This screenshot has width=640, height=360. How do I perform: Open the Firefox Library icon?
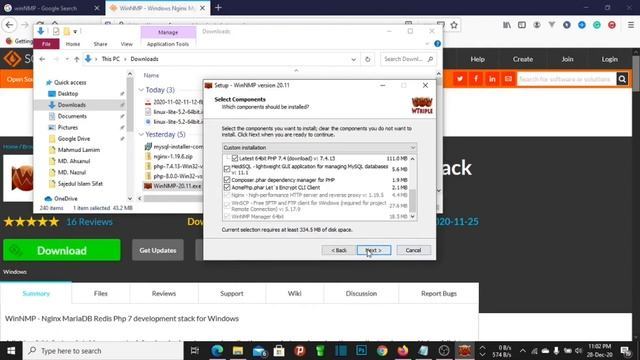(507, 25)
